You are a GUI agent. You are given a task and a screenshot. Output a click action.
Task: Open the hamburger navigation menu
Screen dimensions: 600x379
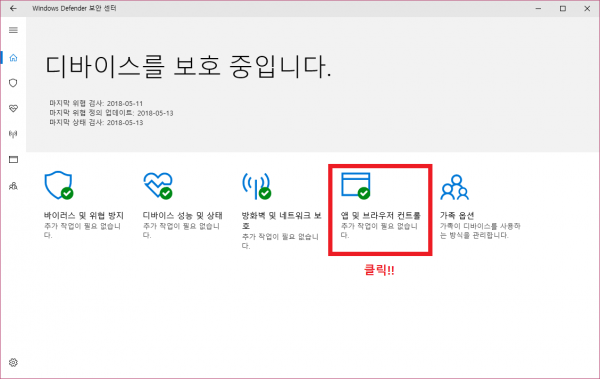click(13, 30)
